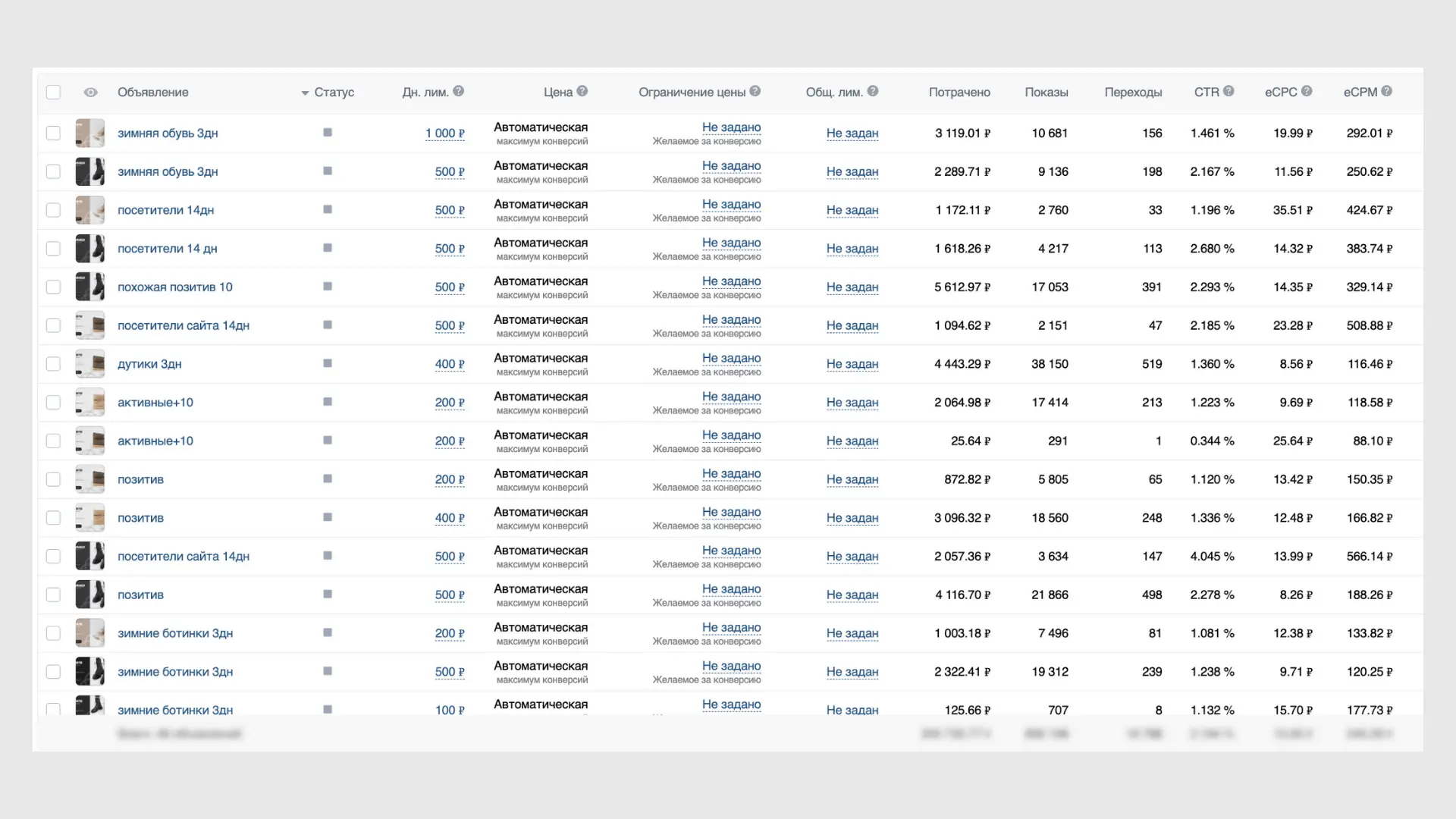Screen dimensions: 1456x819
Task: Click thumbnail of посетители сайта 14дн ad
Action: pyautogui.click(x=89, y=325)
